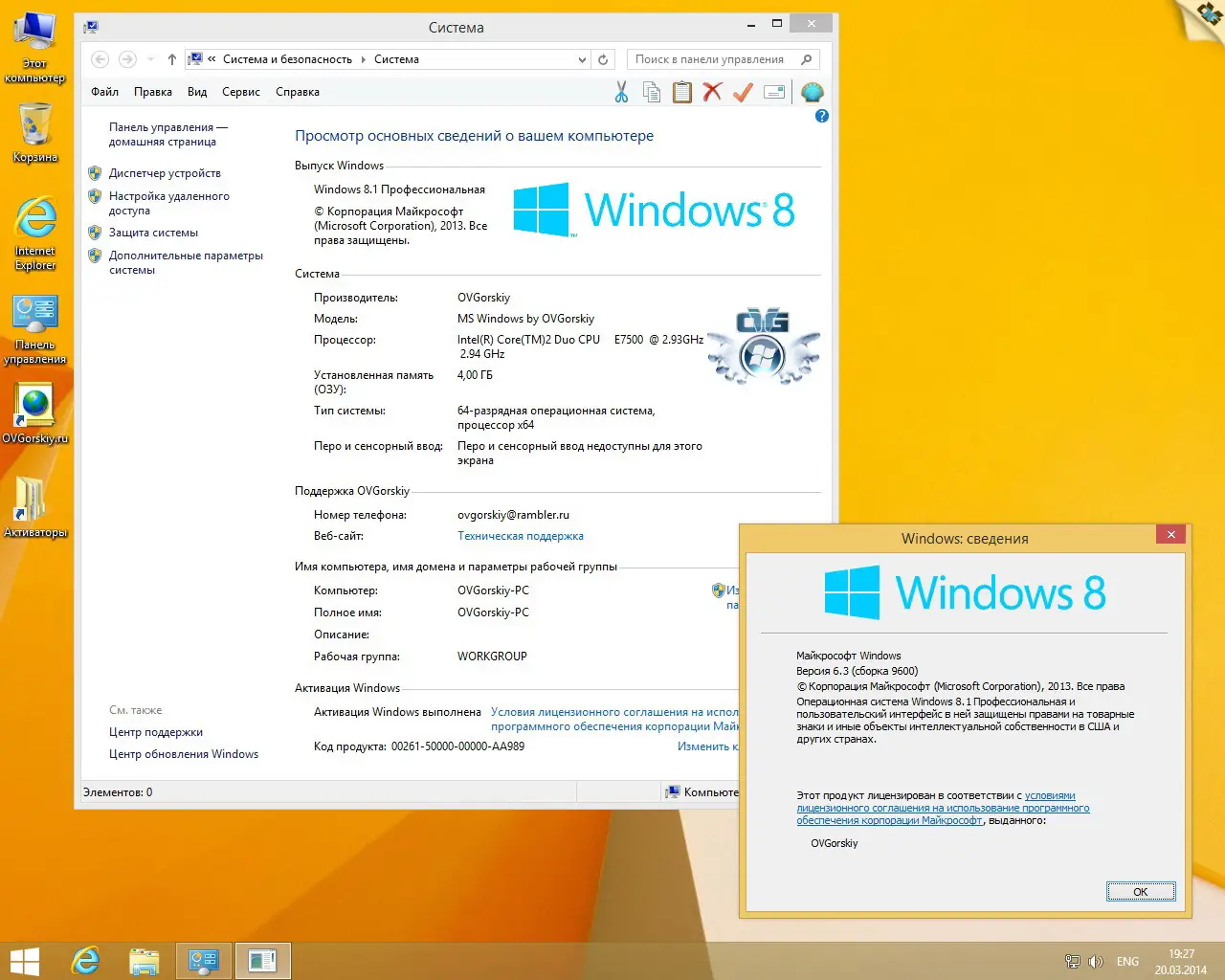Refresh the address bar
Screen dimensions: 1225x980
(603, 59)
